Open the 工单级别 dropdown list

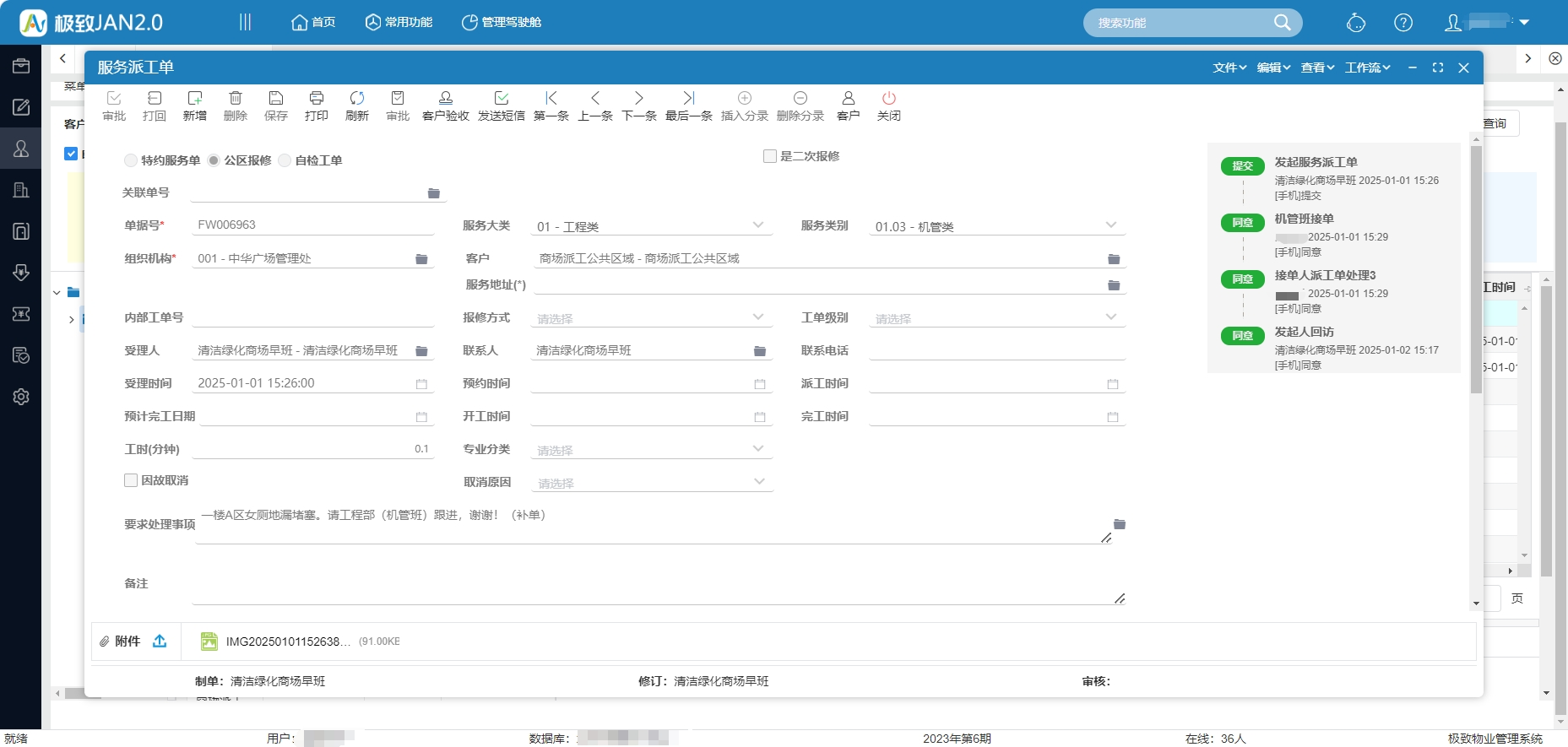pos(1111,317)
